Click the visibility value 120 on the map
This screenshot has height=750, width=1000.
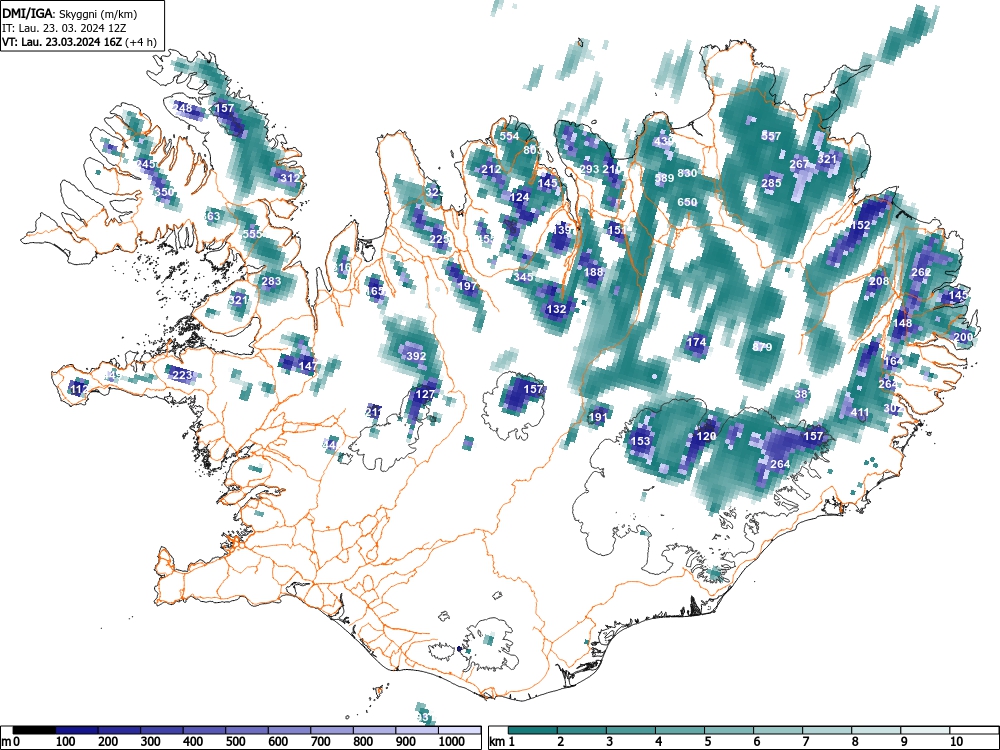pyautogui.click(x=706, y=436)
